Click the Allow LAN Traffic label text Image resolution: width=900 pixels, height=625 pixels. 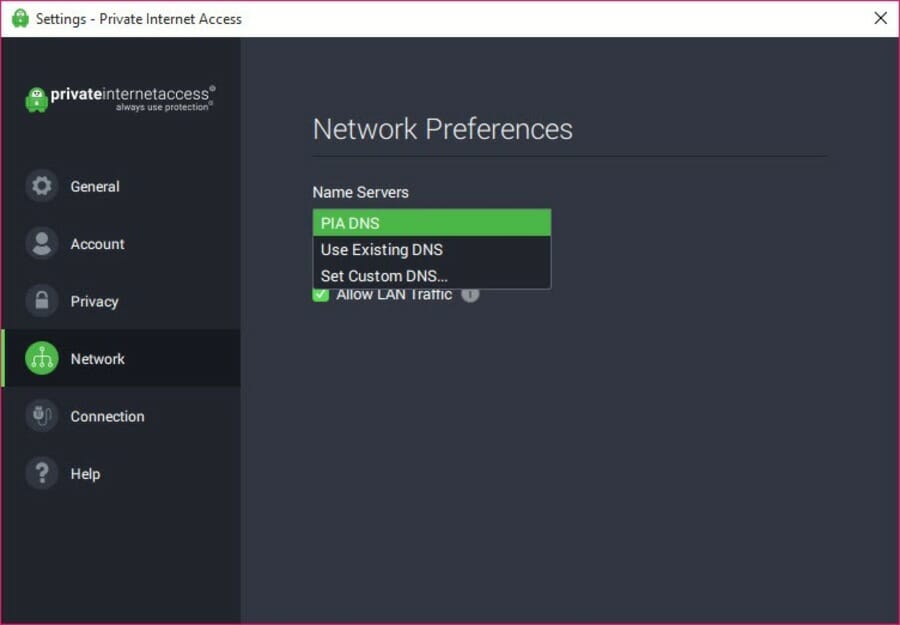(x=394, y=295)
